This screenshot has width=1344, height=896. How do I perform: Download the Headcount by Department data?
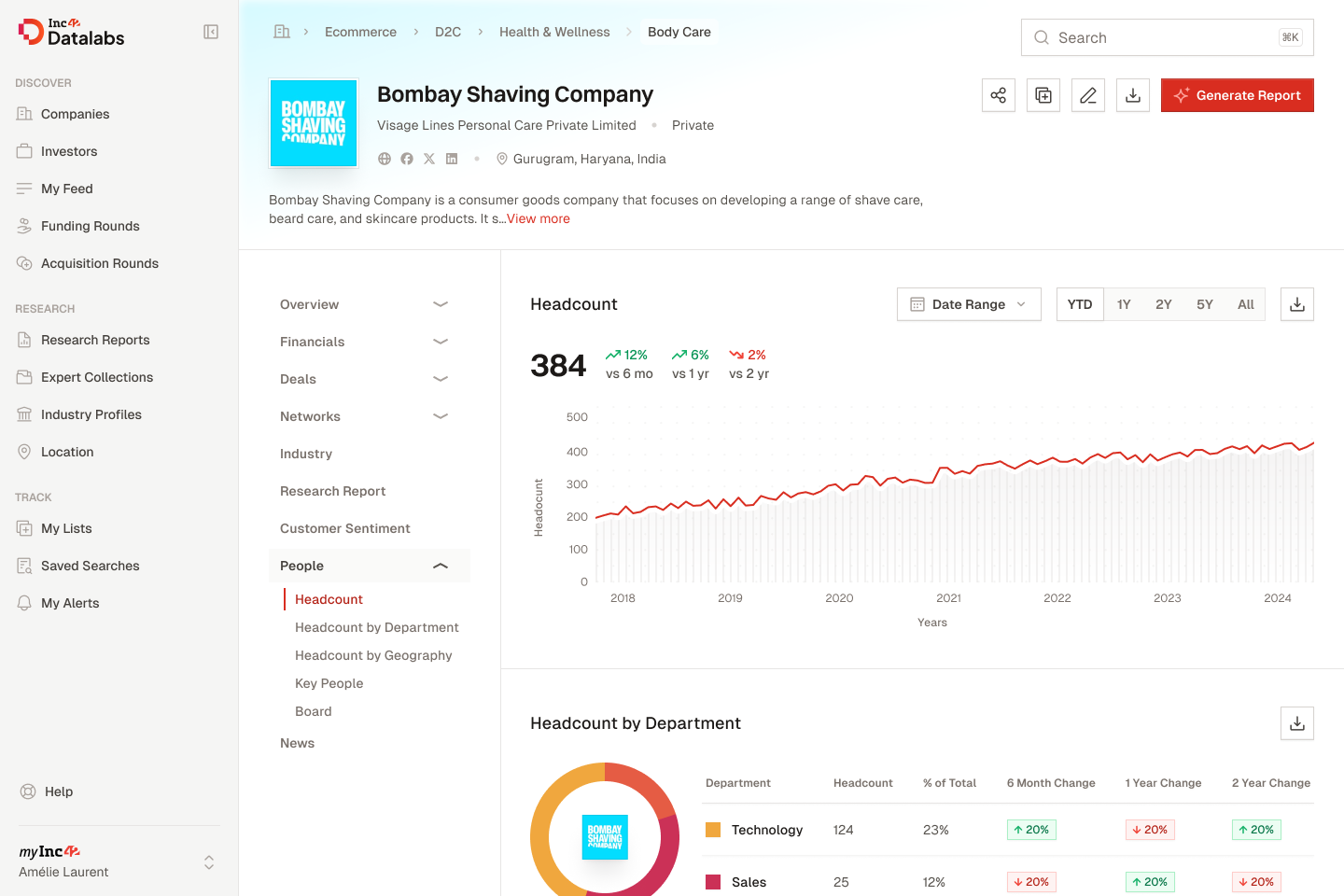point(1297,723)
